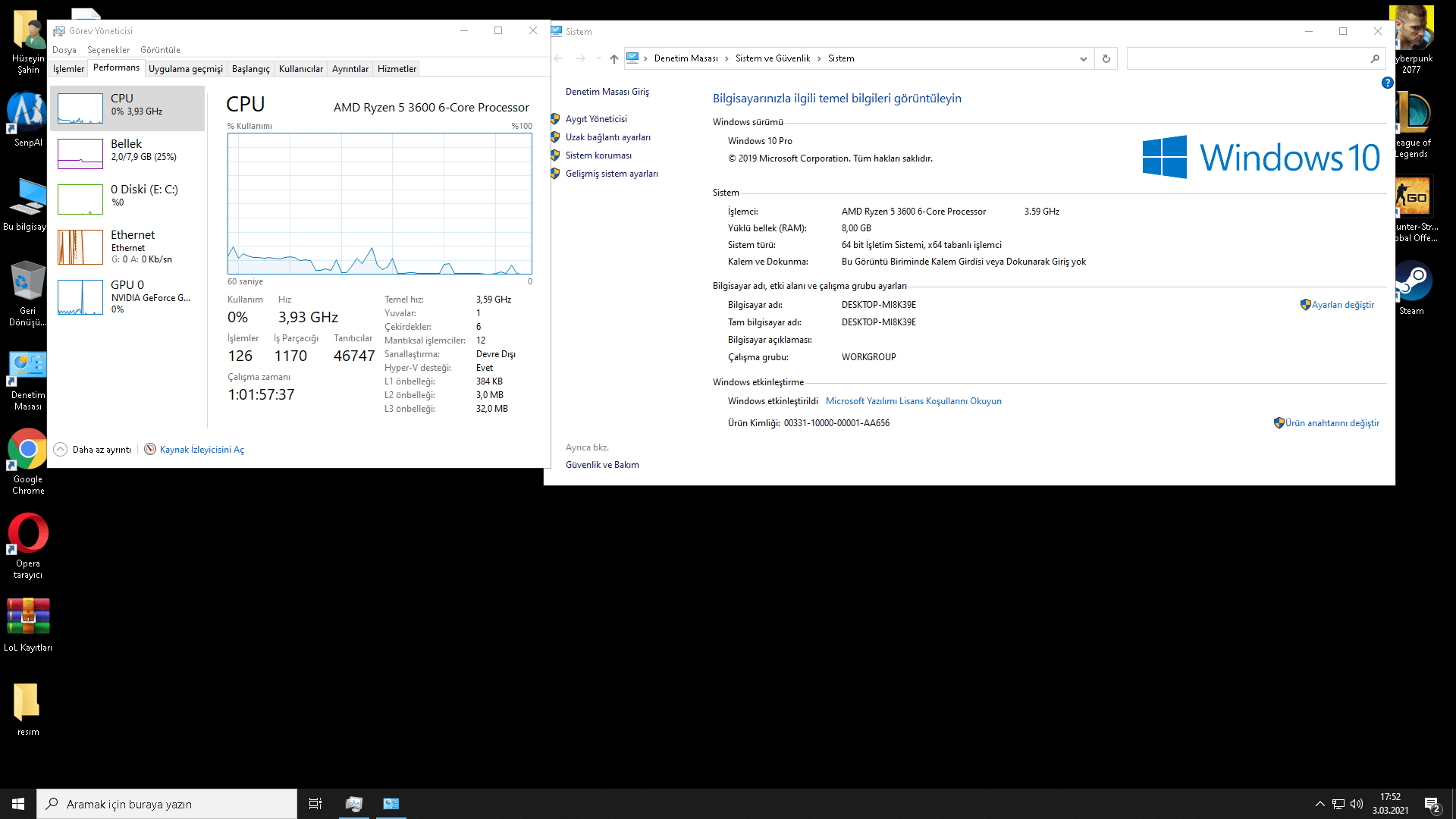1456x819 pixels.
Task: Select the Bellek memory graph thumbnail
Action: pos(80,154)
